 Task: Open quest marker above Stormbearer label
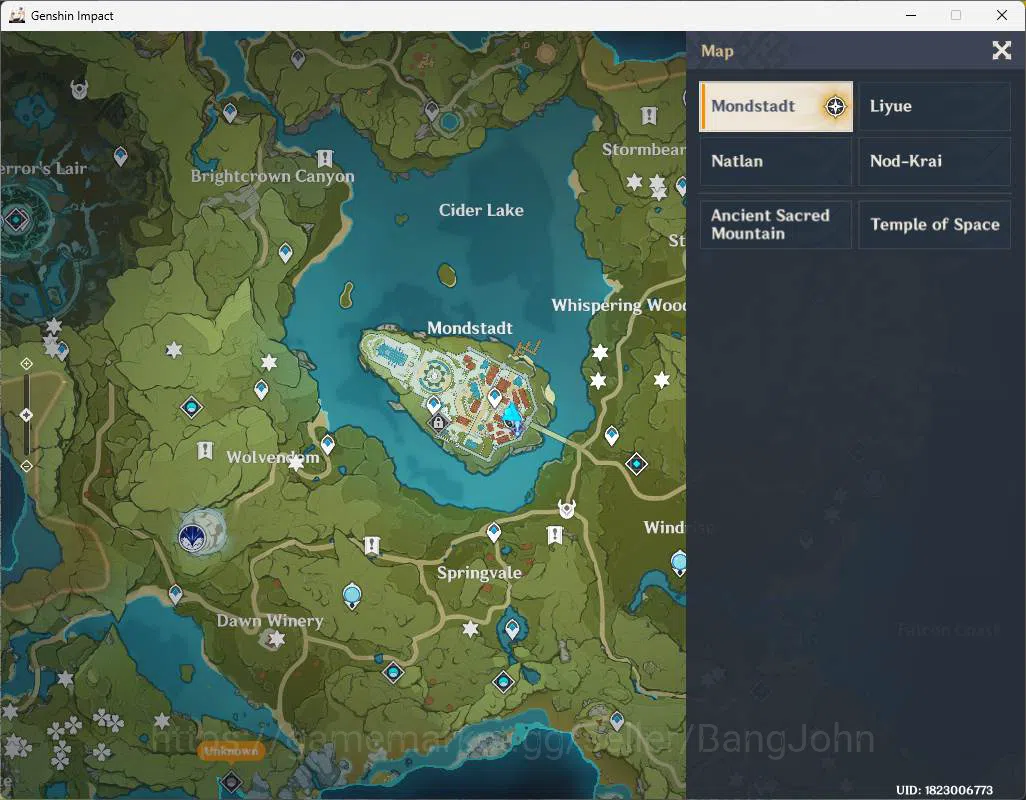coord(648,116)
